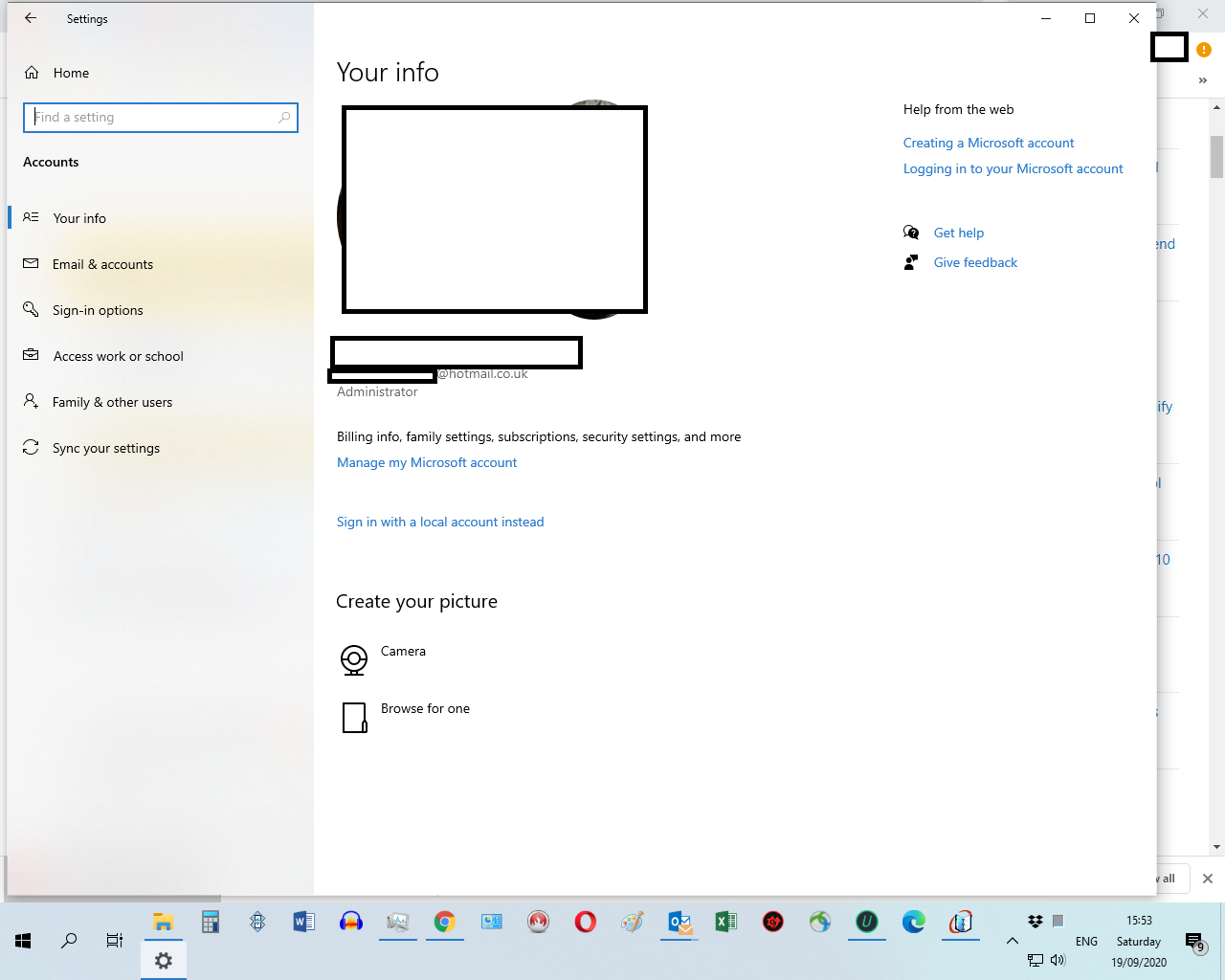Click the Browse for one file icon
Screen dimensions: 1225x980
pos(354,718)
